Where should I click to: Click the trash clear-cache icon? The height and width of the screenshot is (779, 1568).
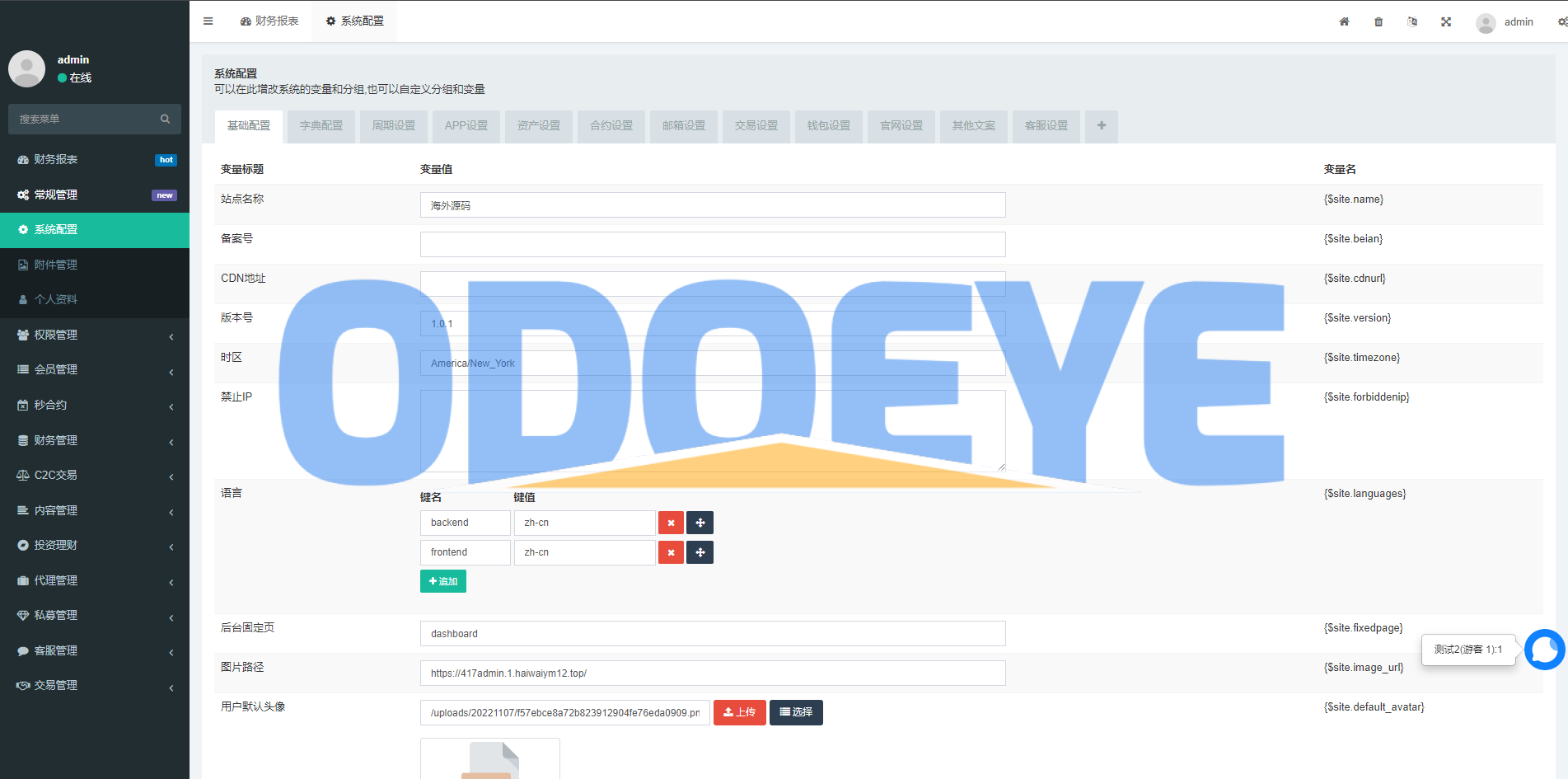1378,21
